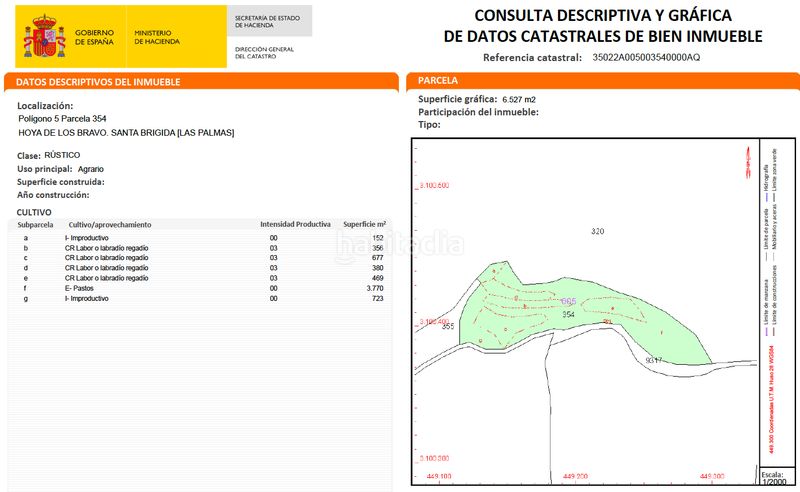The image size is (800, 492).
Task: Click the Subparcela column header
Action: point(36,225)
